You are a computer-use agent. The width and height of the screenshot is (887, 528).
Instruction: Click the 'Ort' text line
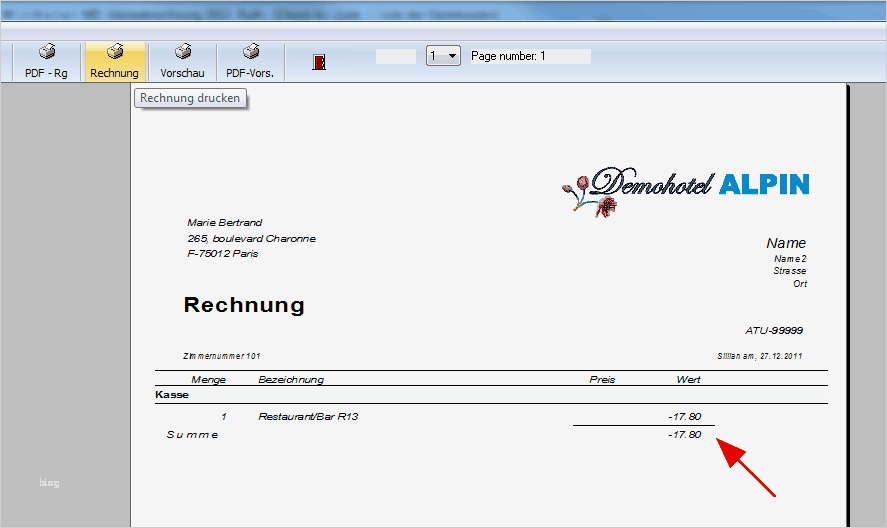[800, 284]
